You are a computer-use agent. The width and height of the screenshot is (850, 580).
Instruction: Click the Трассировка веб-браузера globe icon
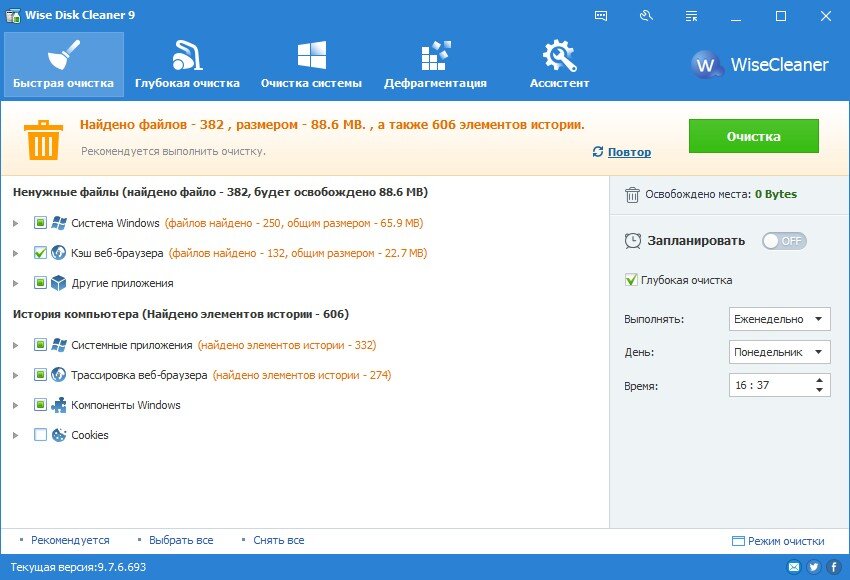(x=59, y=375)
